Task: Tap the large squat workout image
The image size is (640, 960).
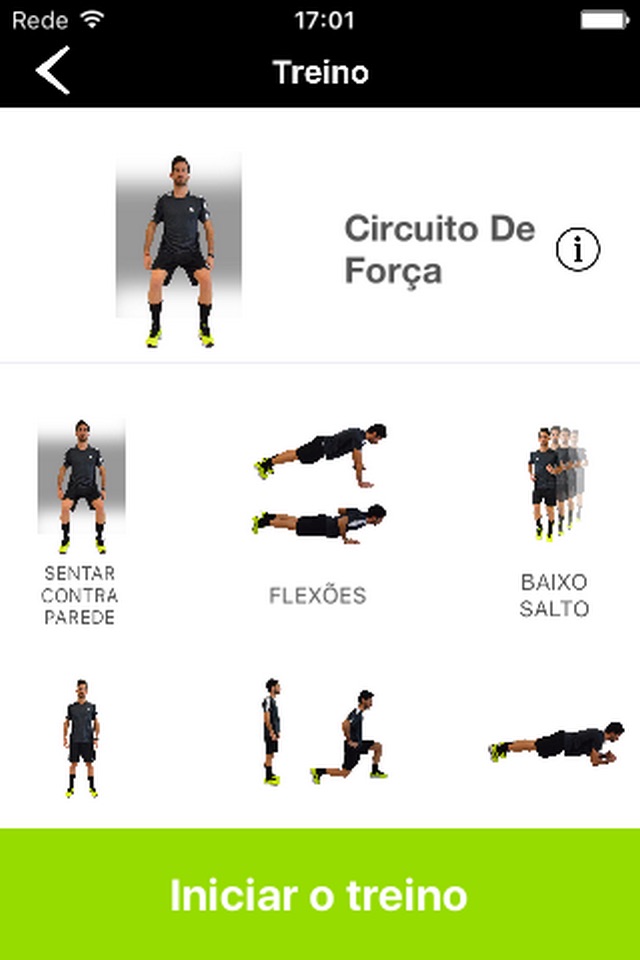Action: [x=179, y=251]
